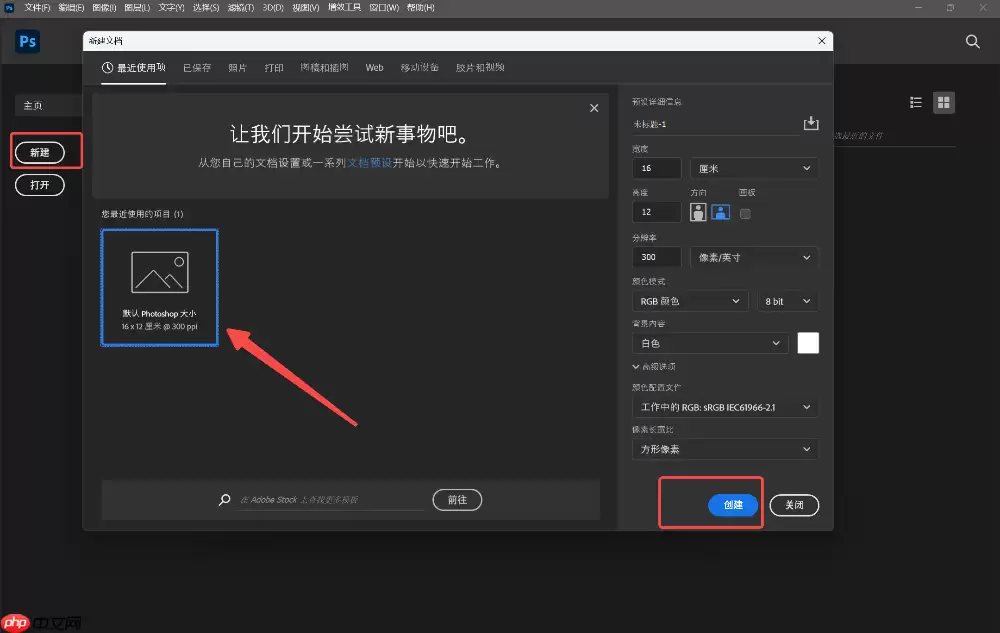Switch presets to list view icon
The image size is (1000, 633).
tap(915, 101)
